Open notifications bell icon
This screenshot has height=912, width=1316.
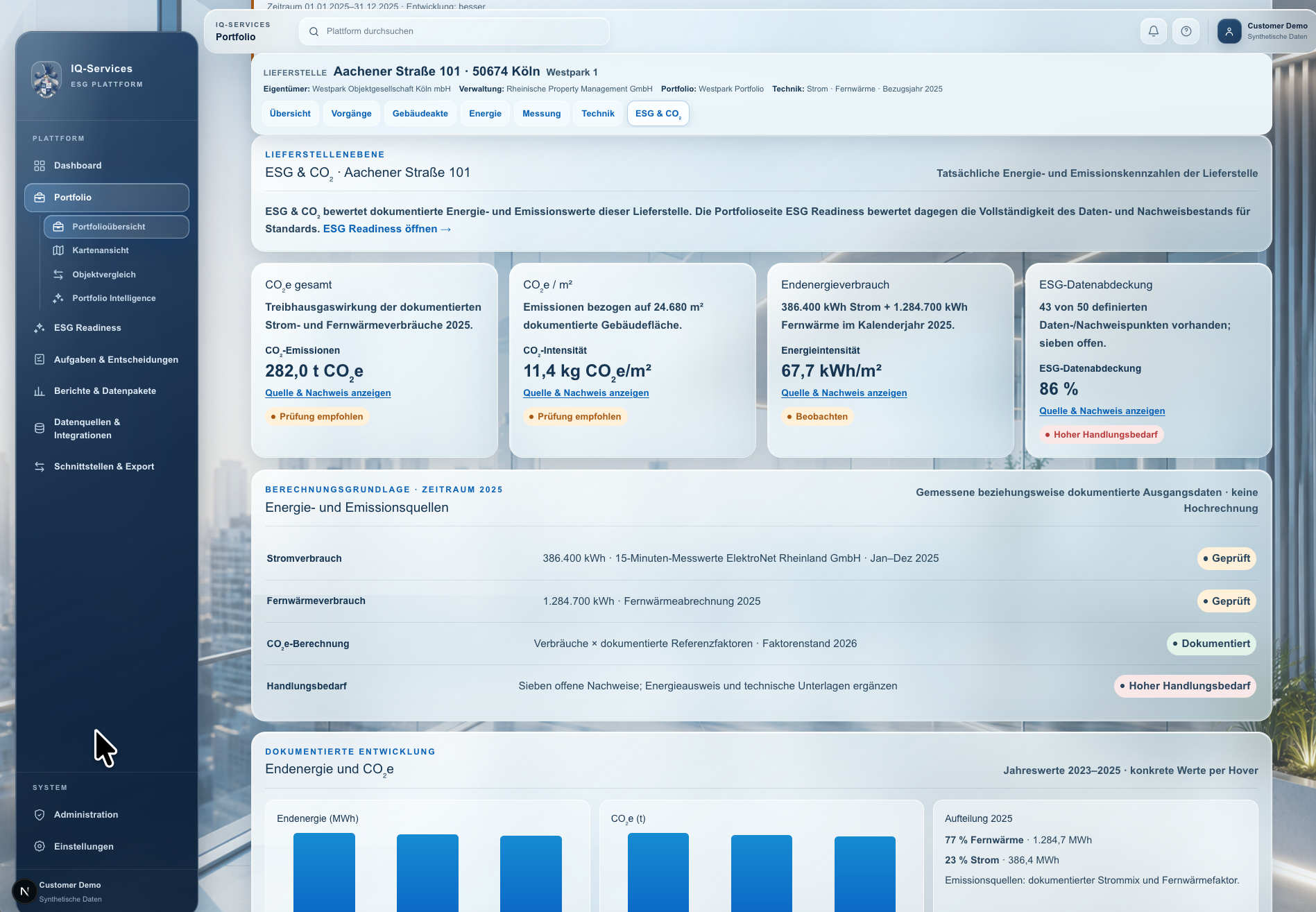point(1154,31)
